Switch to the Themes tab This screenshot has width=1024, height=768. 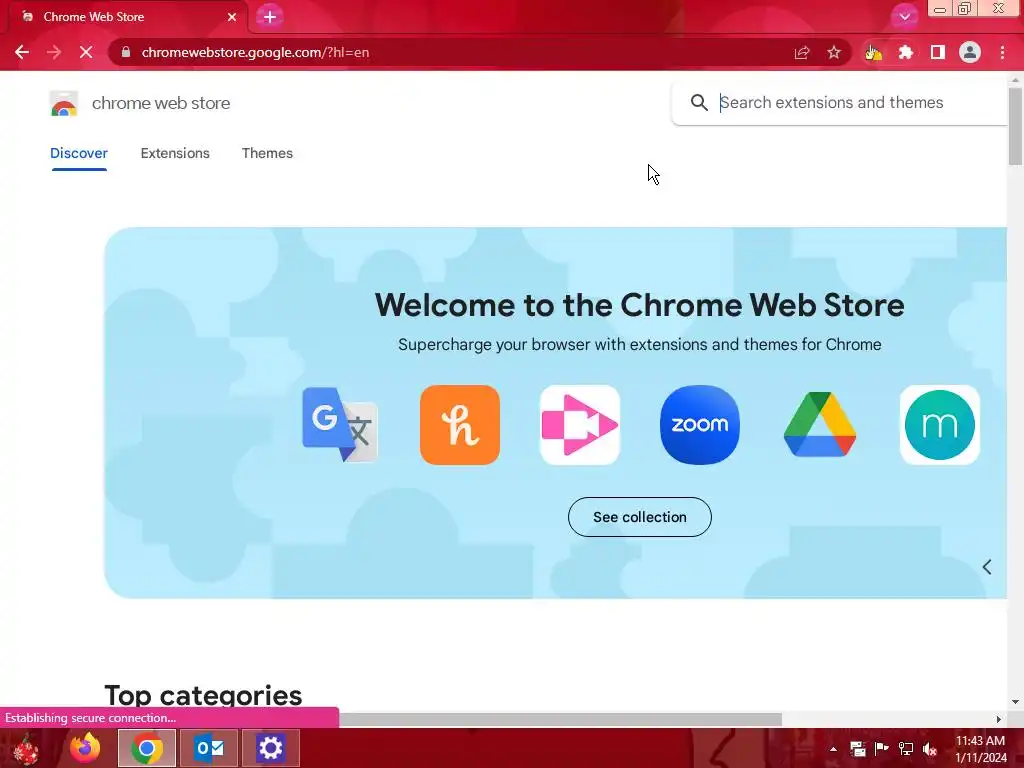coord(267,153)
